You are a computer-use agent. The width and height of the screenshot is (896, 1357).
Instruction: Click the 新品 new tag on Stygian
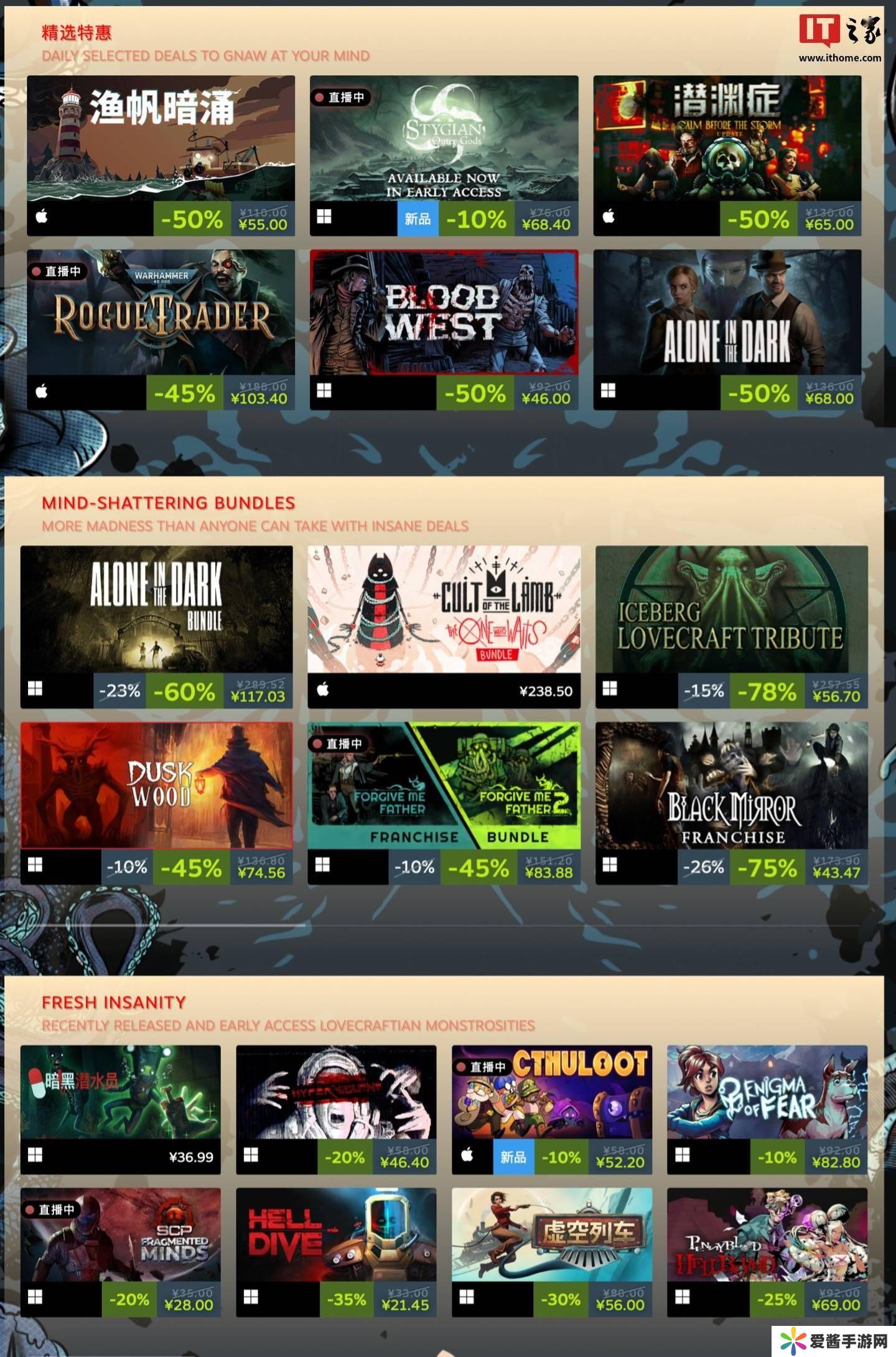[x=418, y=218]
